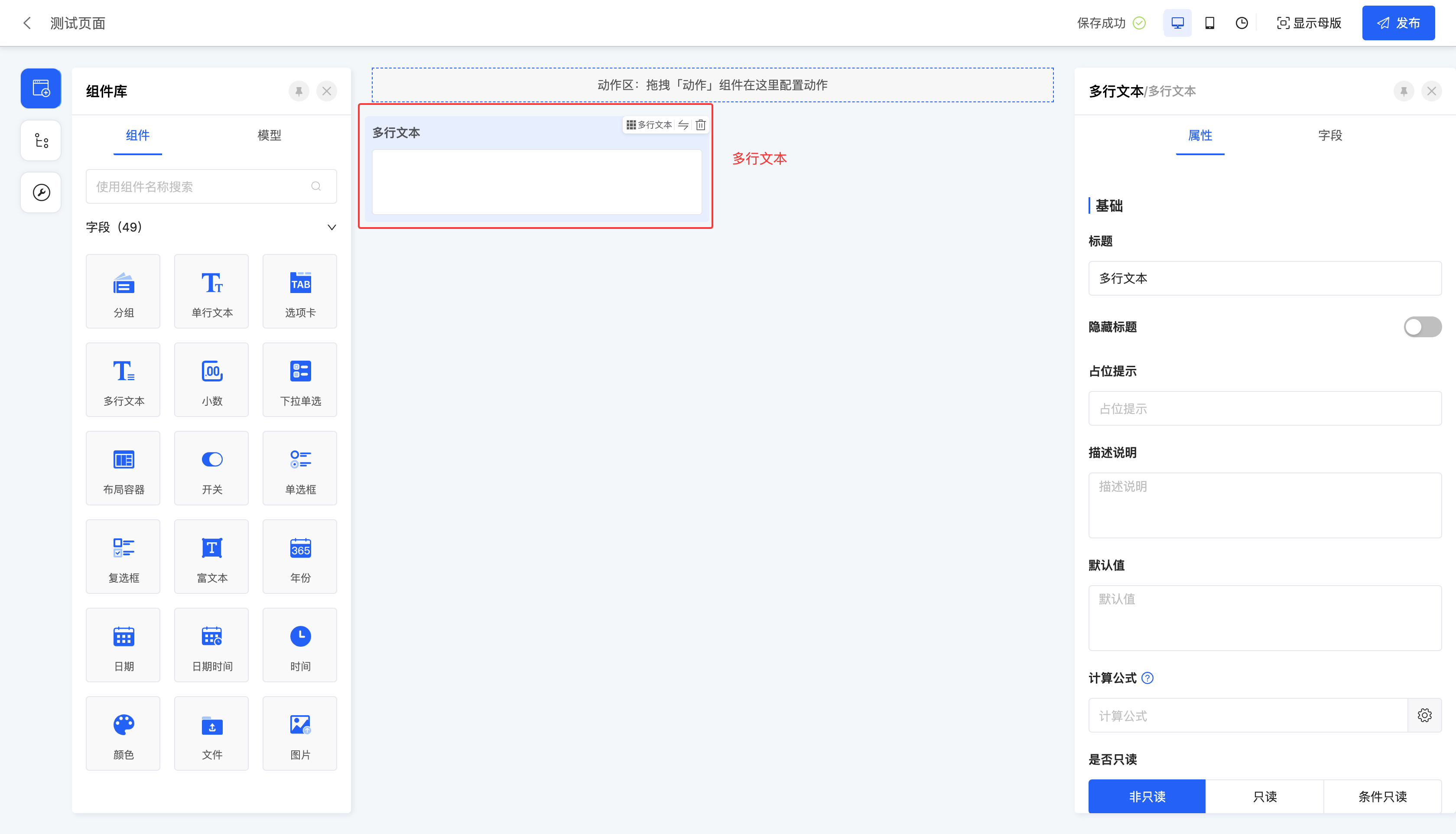Select the 颜色 color palette component
Image resolution: width=1456 pixels, height=834 pixels.
coord(123,733)
